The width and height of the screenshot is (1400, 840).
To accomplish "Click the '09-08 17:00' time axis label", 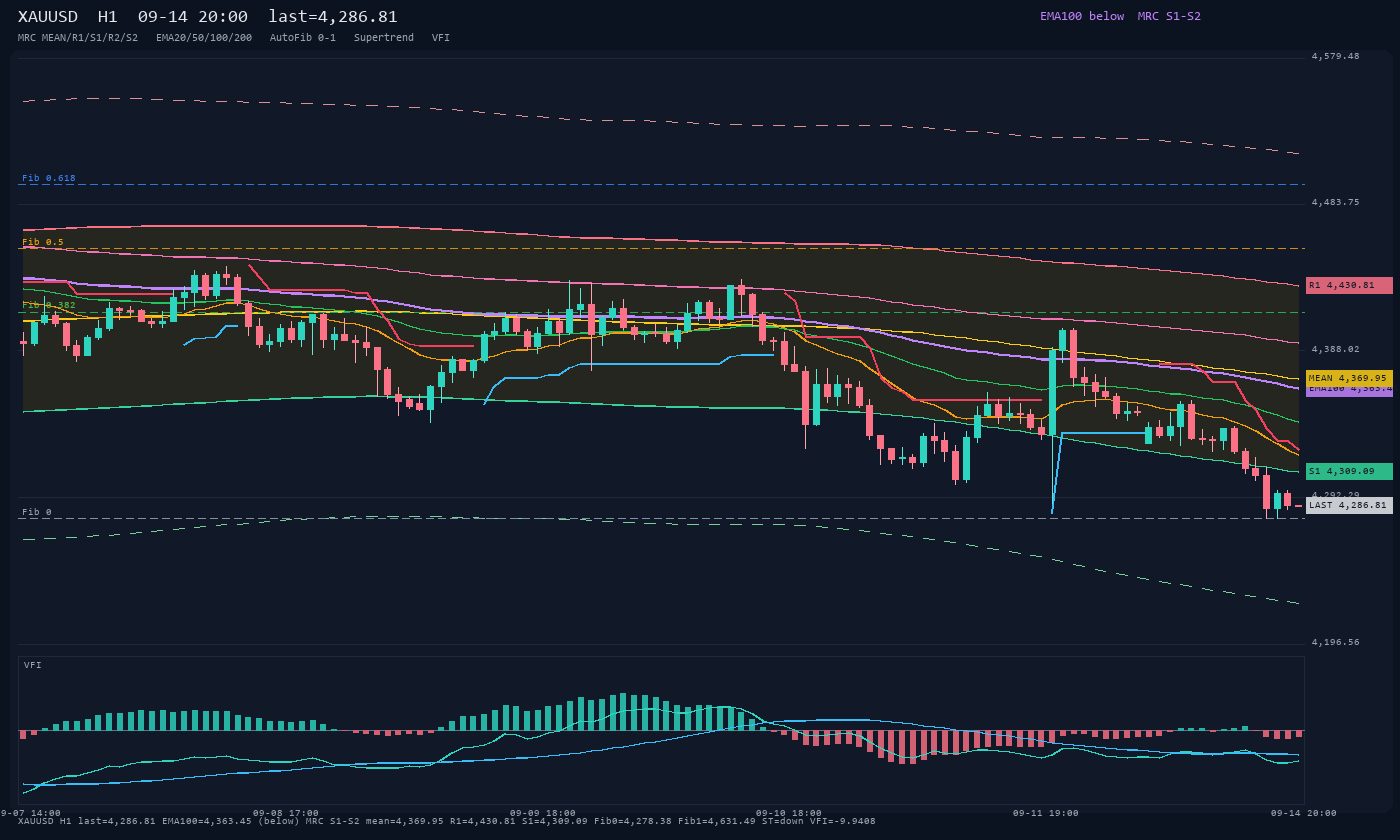I will point(286,813).
